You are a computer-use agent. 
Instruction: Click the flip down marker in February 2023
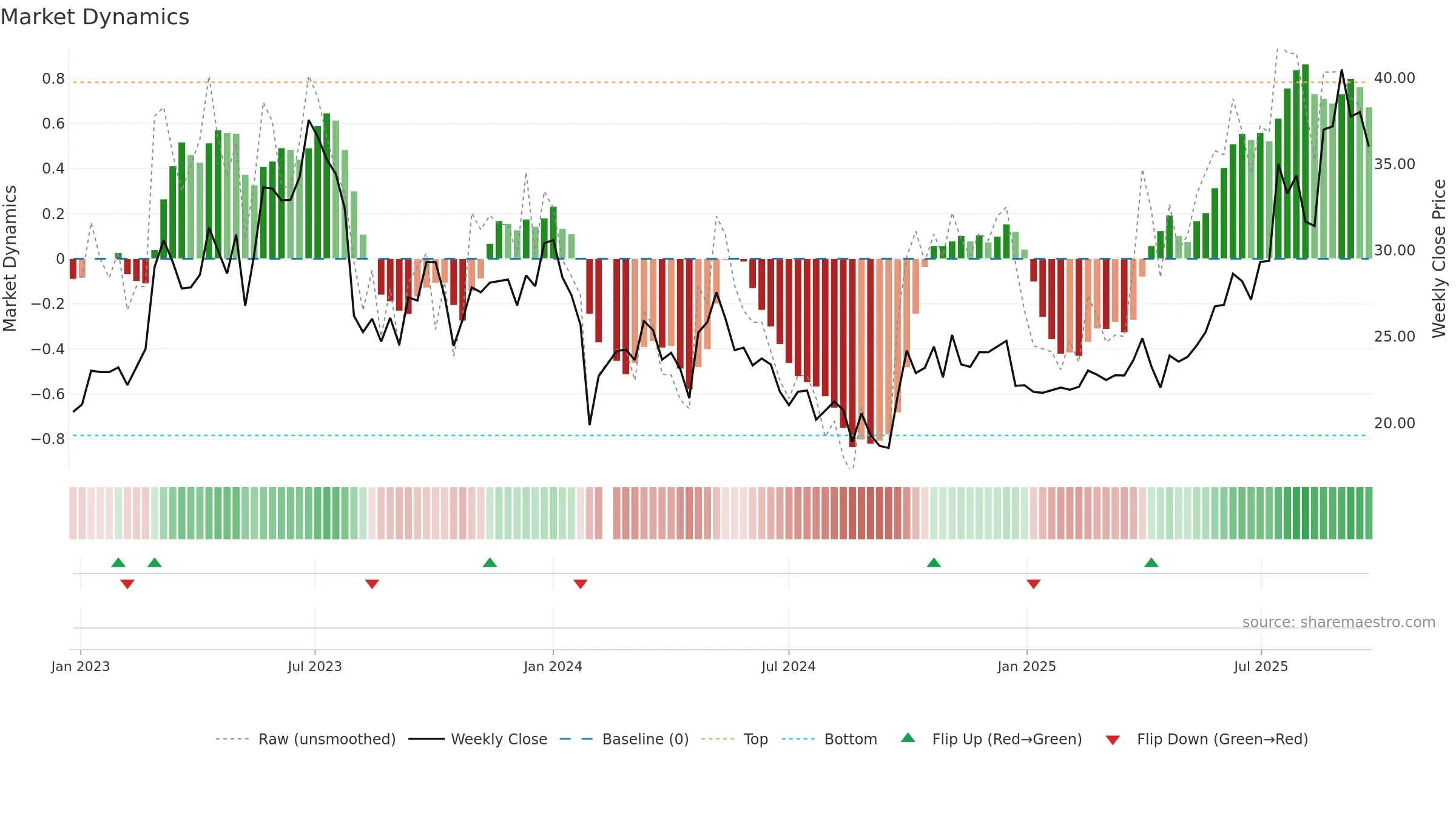(127, 584)
